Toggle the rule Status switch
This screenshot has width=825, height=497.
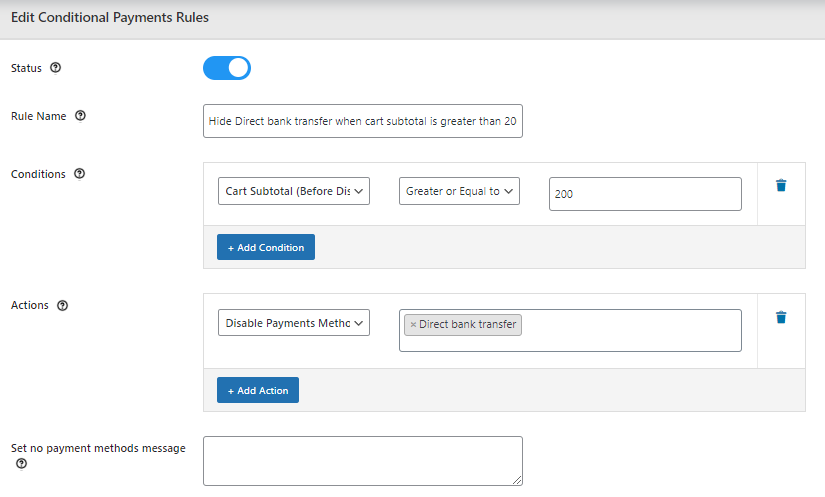pyautogui.click(x=227, y=68)
